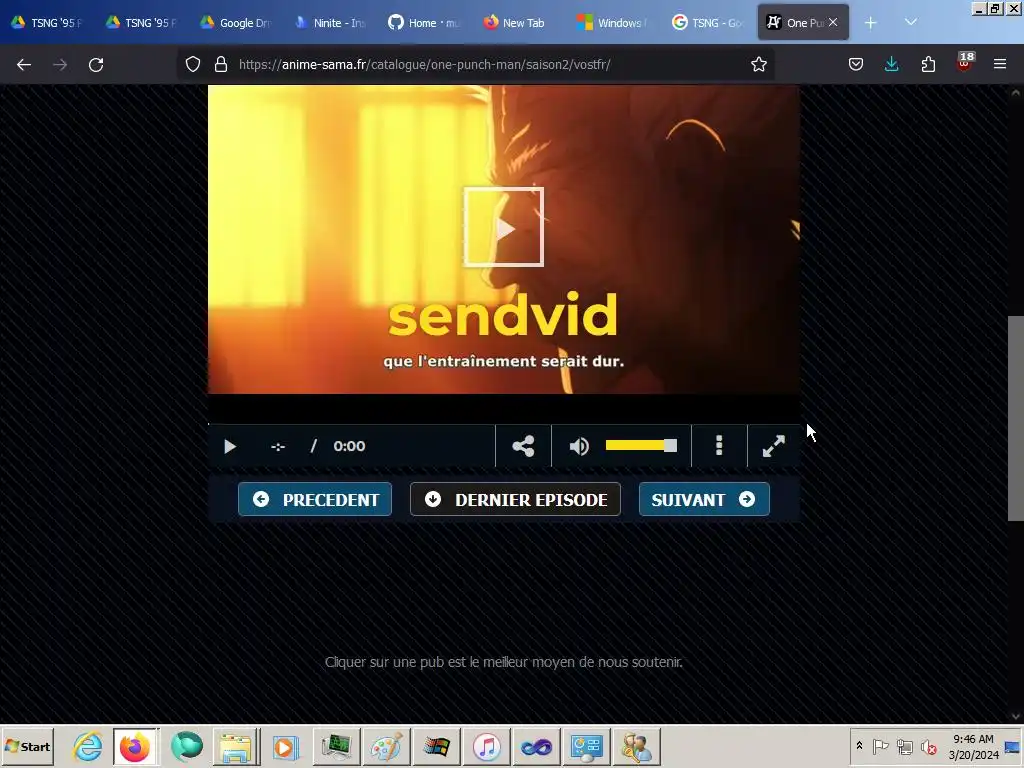Open the green globe browser taskbar icon
The image size is (1024, 768).
coord(187,746)
